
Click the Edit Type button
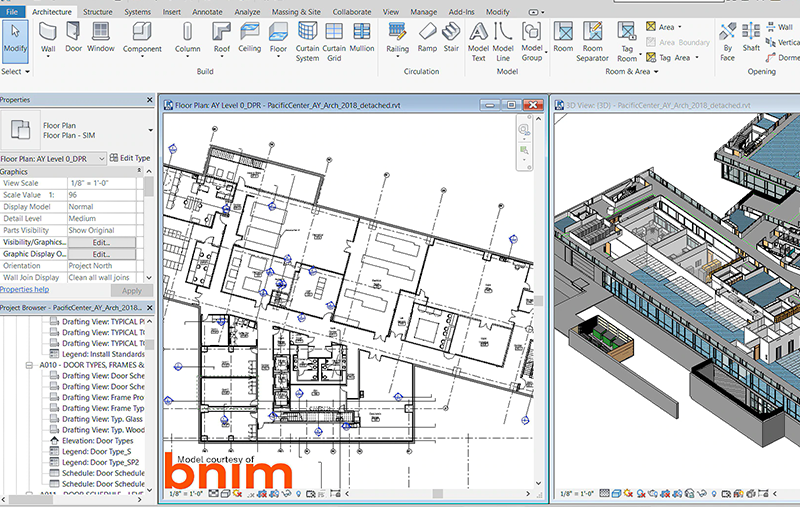click(x=130, y=158)
